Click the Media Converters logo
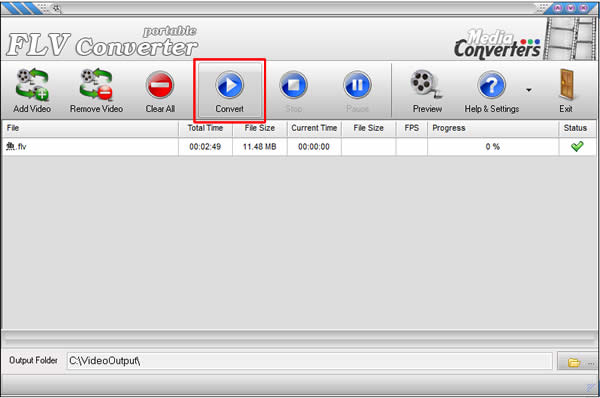600x398 pixels. tap(497, 44)
